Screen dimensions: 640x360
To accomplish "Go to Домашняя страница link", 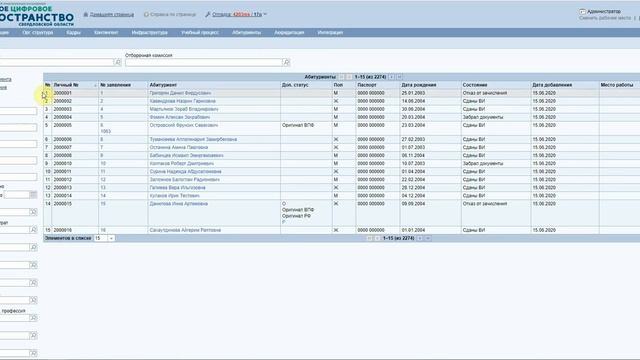I will pos(111,14).
